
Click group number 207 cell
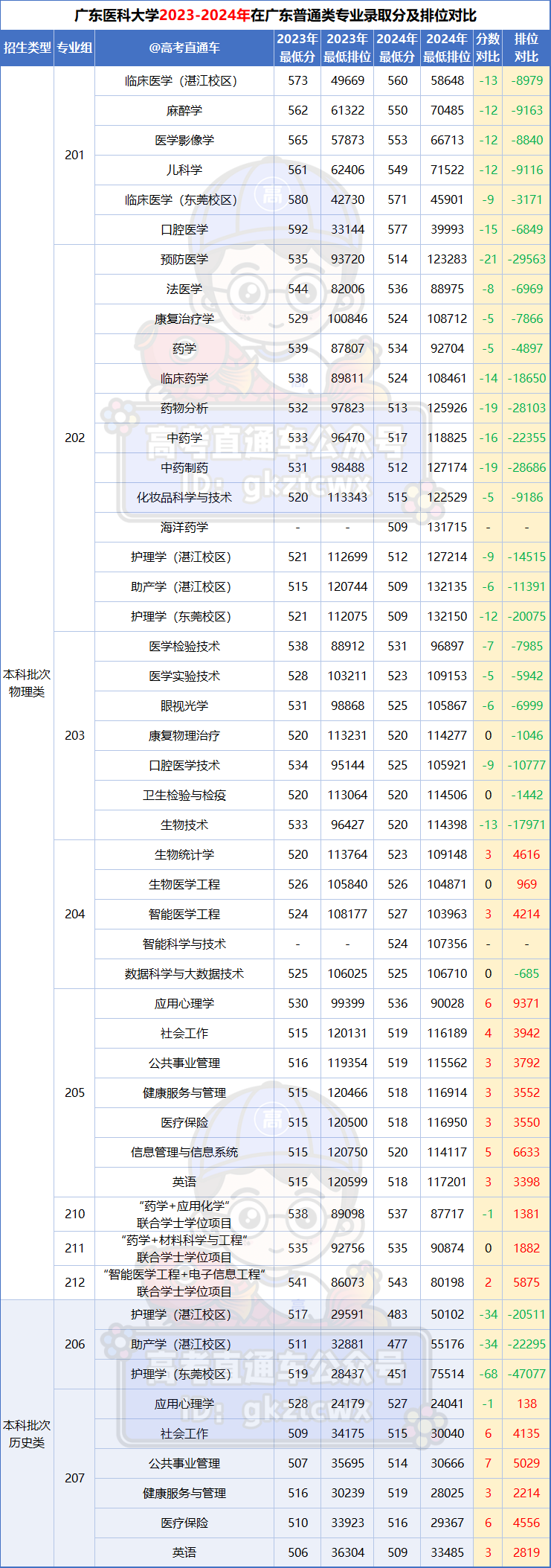point(74,1479)
